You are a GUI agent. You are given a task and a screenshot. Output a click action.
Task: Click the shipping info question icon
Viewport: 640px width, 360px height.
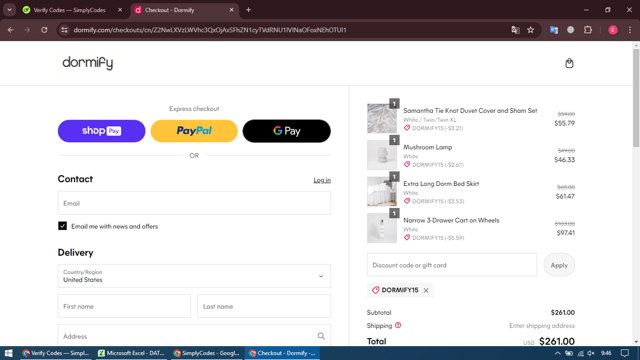point(398,325)
